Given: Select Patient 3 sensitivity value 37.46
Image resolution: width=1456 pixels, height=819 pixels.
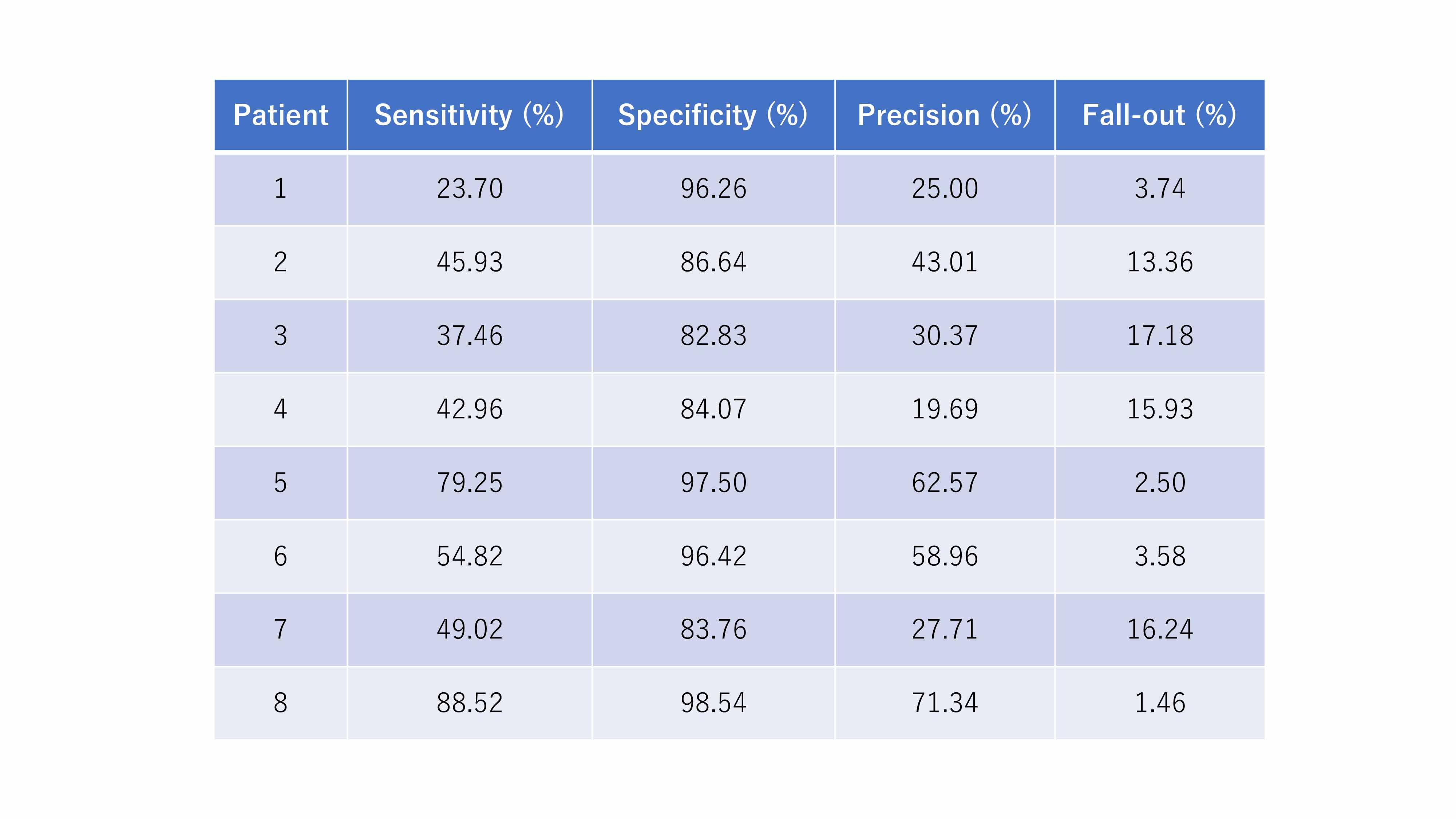Looking at the screenshot, I should [469, 336].
